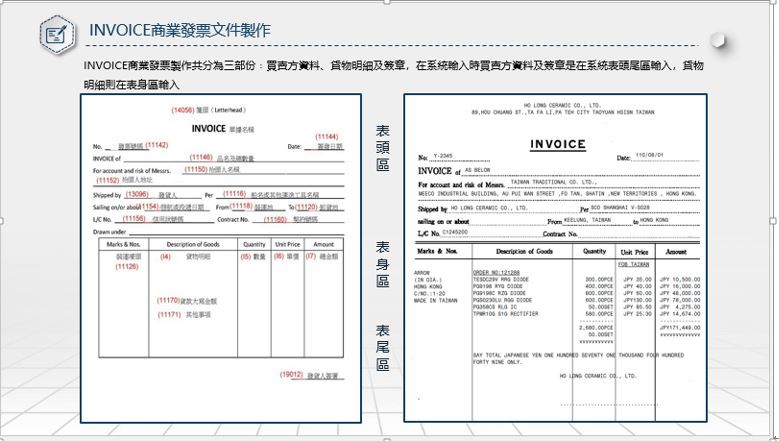This screenshot has width=779, height=441.
Task: Click the left-middle selection handle
Action: tap(4, 220)
